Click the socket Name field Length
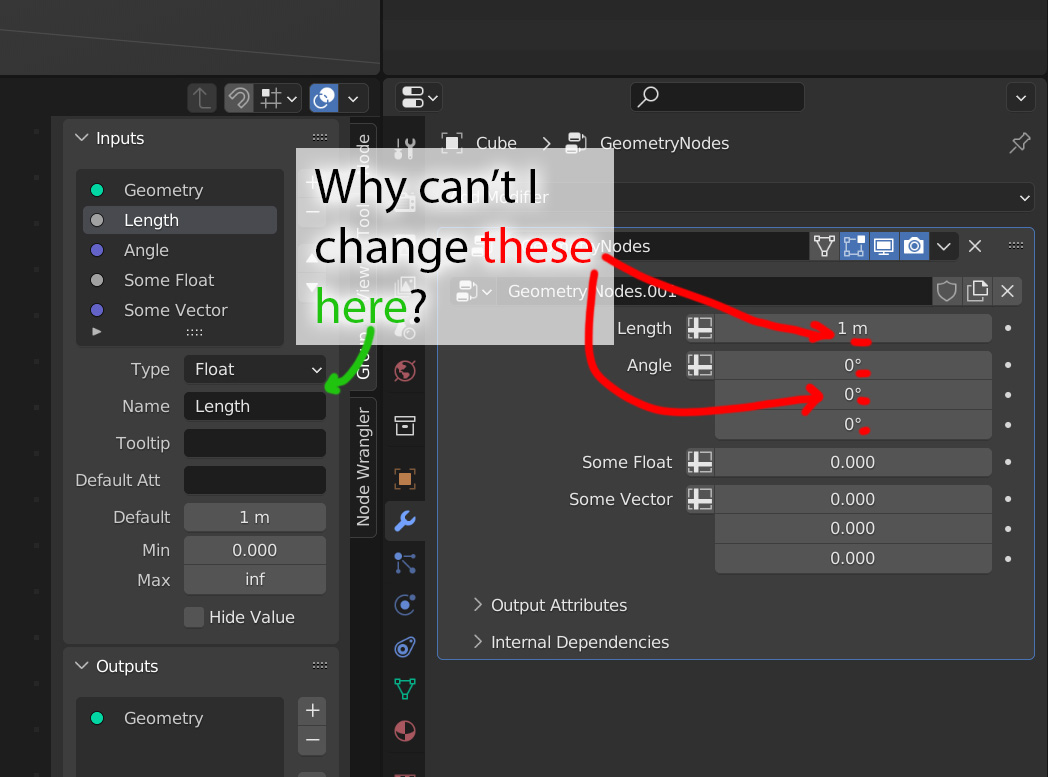The image size is (1048, 777). pyautogui.click(x=255, y=406)
